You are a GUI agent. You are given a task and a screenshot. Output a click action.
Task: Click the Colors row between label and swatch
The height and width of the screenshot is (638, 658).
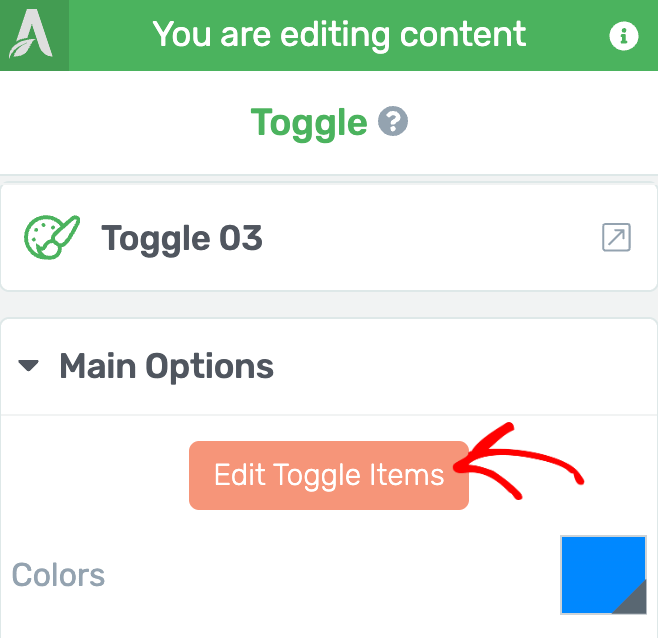(332, 575)
